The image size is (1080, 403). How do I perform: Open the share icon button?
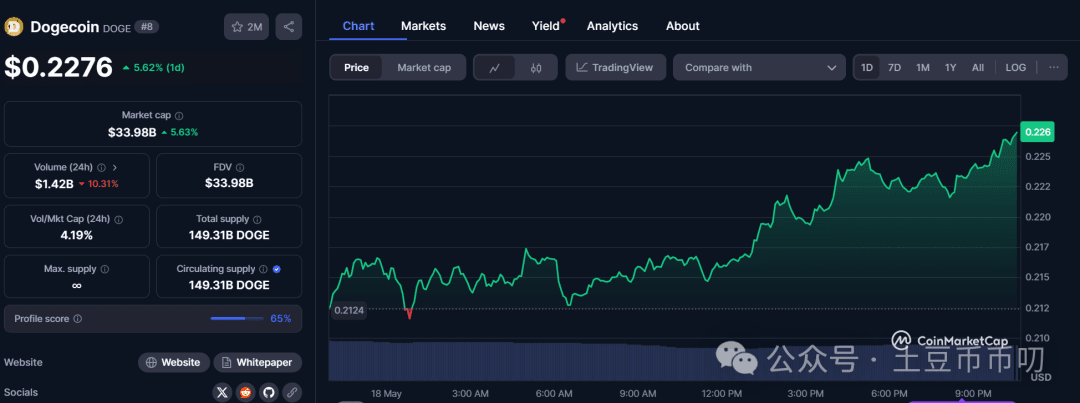click(289, 27)
